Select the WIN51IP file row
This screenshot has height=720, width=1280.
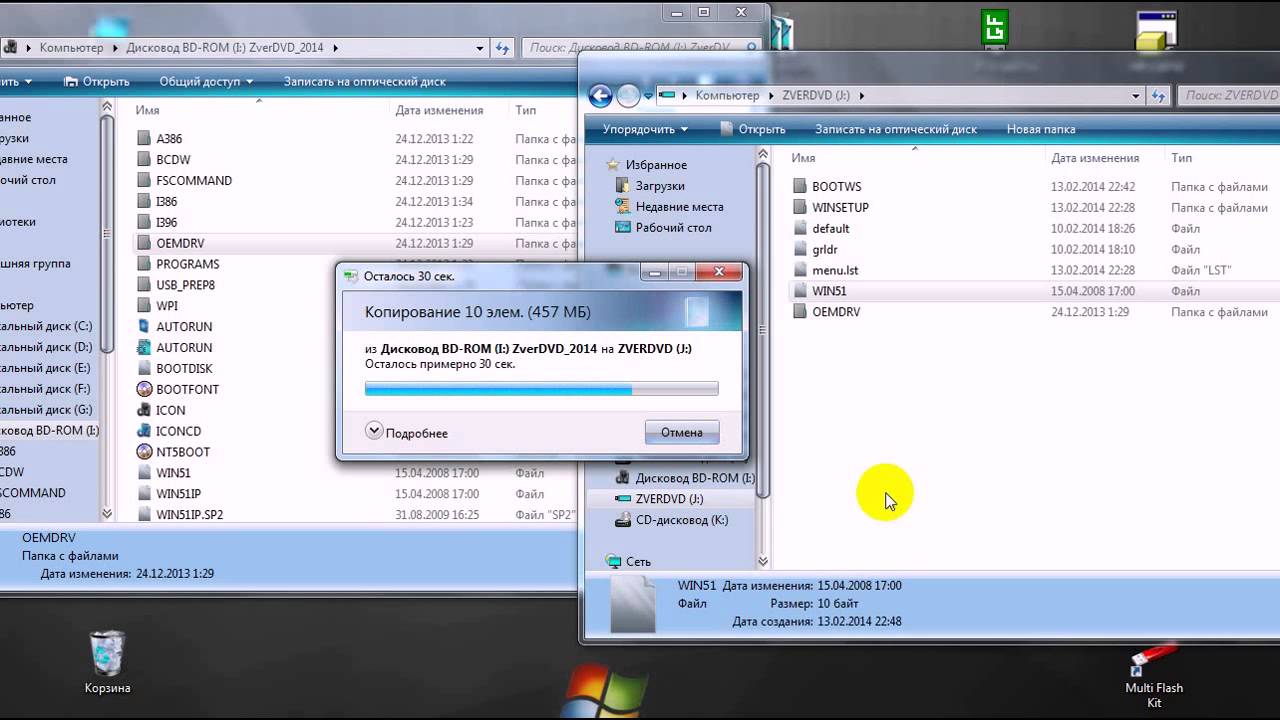[x=355, y=494]
